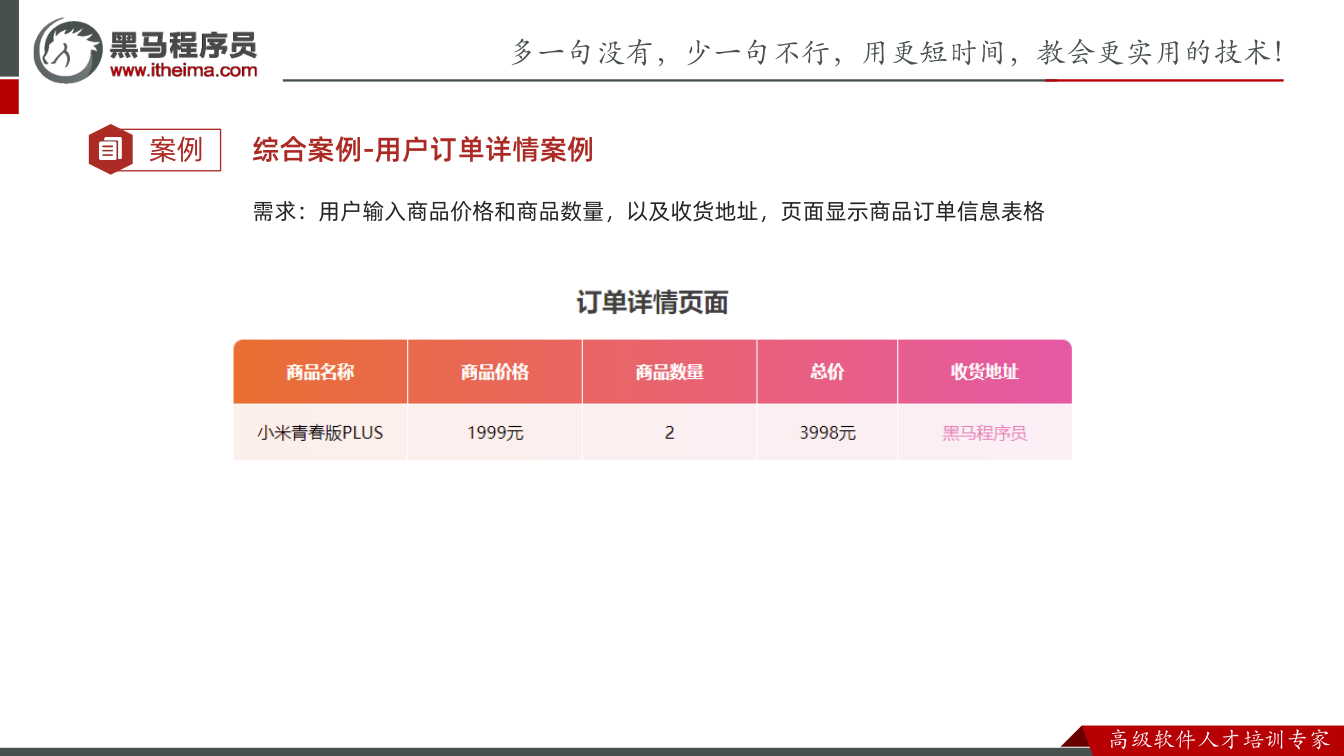Screen dimensions: 1344x756
Task: Click the footer text 高级软件人才培训专家
Action: (x=1220, y=740)
